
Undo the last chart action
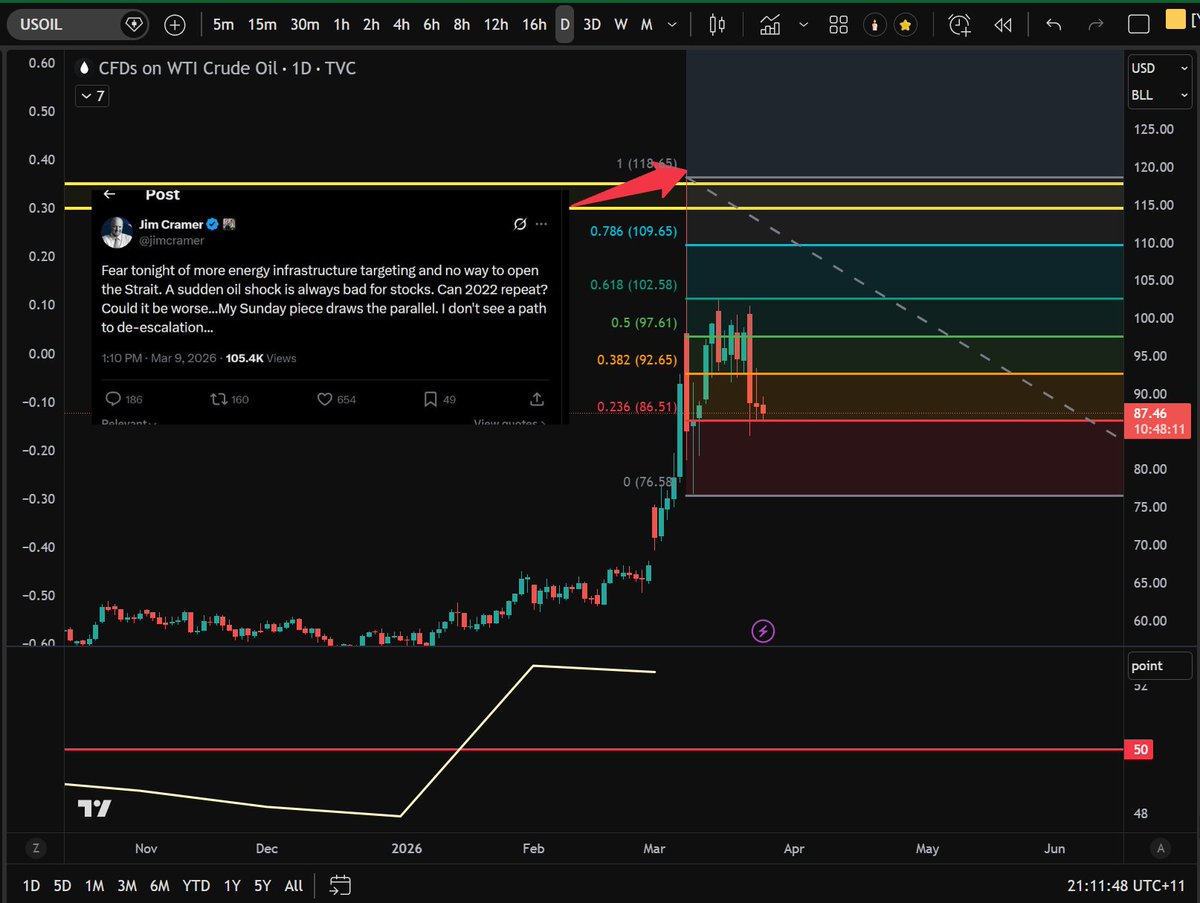[1053, 25]
